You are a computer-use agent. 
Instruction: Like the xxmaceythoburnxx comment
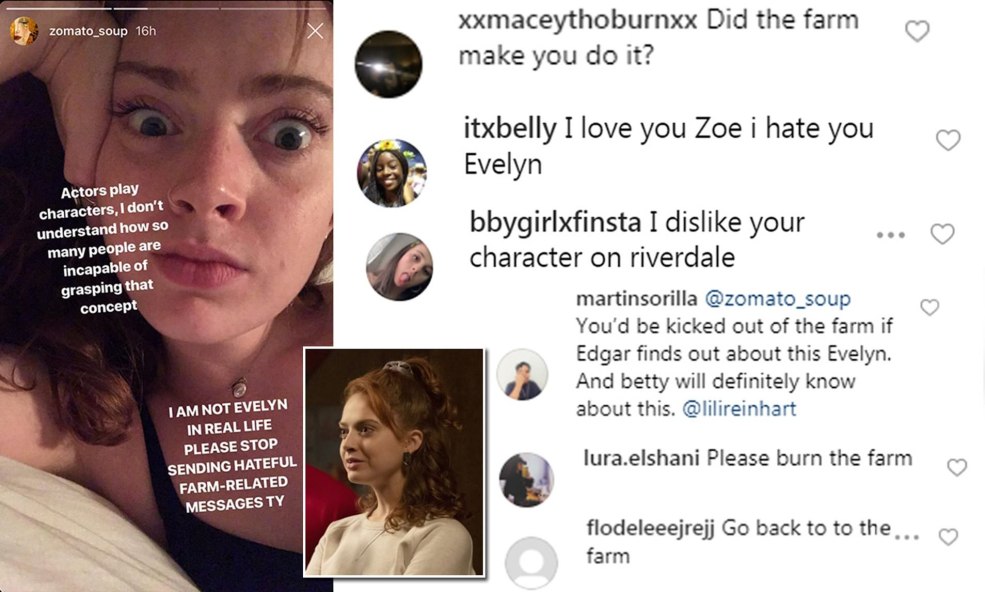click(x=917, y=32)
